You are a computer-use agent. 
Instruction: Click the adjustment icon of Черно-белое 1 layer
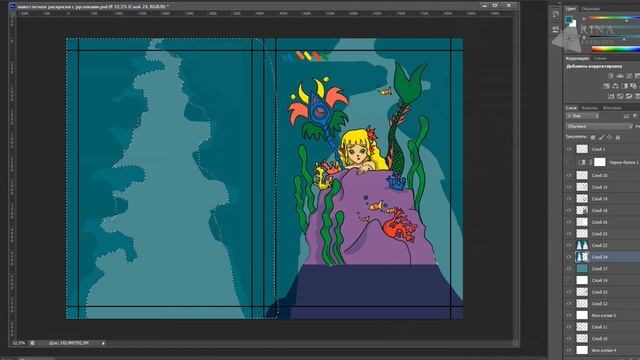(x=582, y=162)
